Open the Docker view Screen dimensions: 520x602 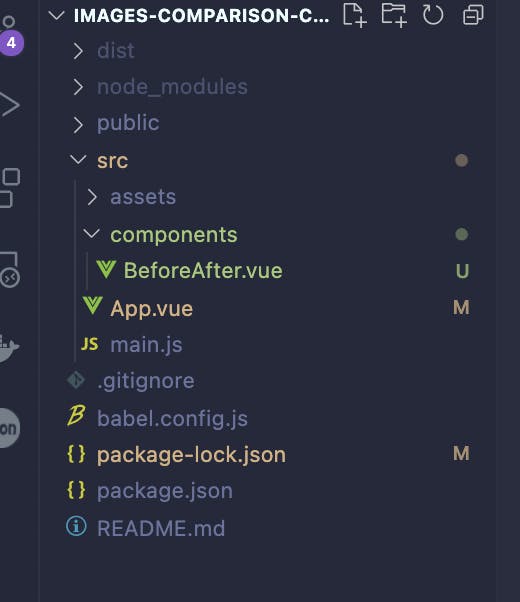[8, 348]
